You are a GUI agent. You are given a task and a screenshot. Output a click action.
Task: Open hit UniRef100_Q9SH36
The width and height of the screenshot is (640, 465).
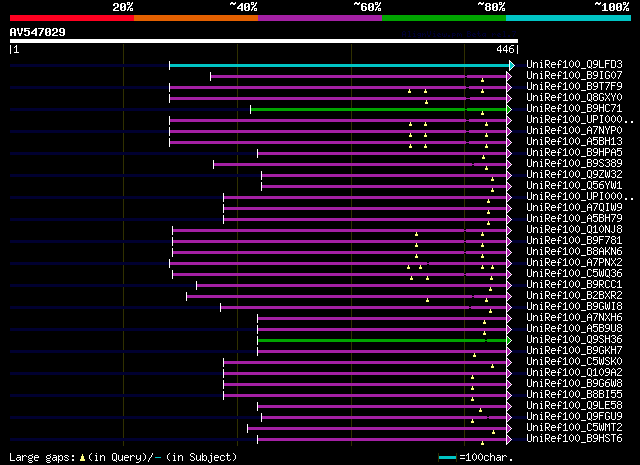coord(574,340)
